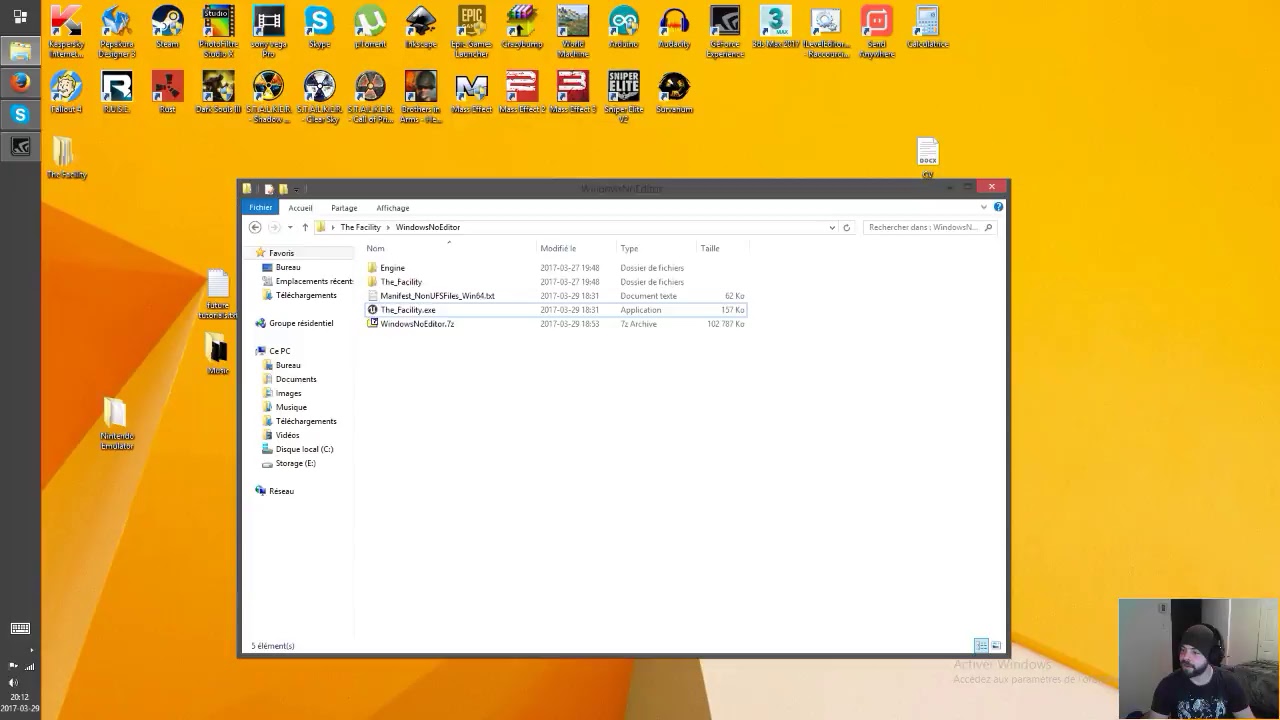Click the WindowsNoEditor breadcrumb segment
This screenshot has width=1280, height=720.
428,228
